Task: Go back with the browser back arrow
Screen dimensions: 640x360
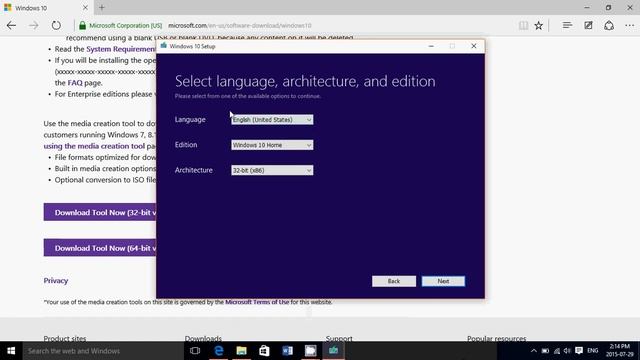Action: click(x=11, y=25)
